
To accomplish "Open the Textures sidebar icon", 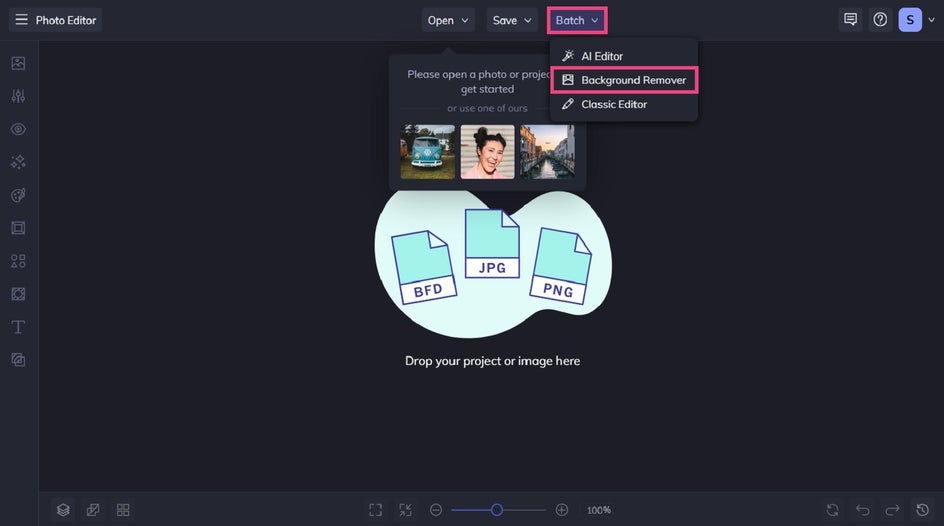I will pyautogui.click(x=18, y=294).
